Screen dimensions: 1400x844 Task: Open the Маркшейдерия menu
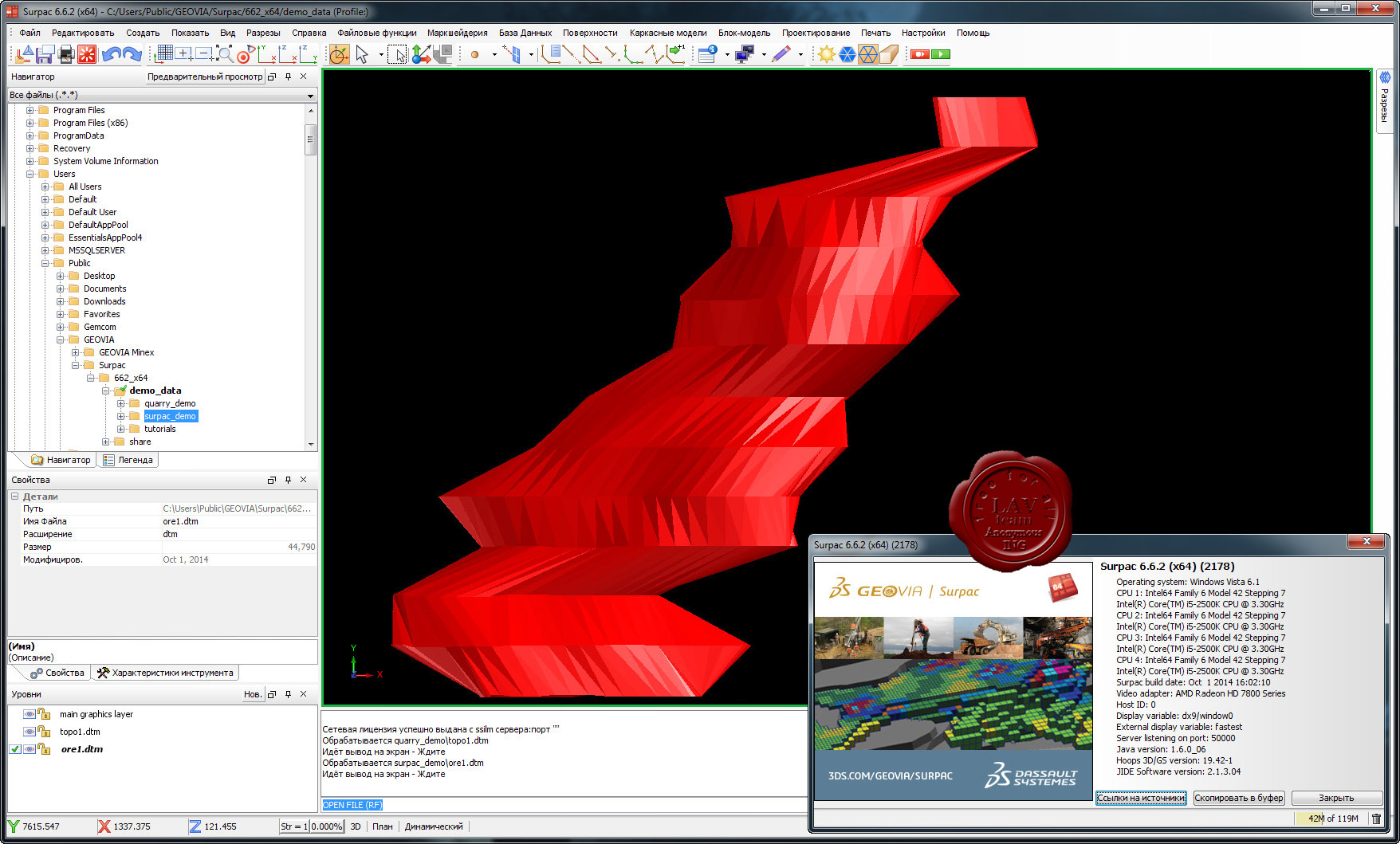click(x=458, y=33)
